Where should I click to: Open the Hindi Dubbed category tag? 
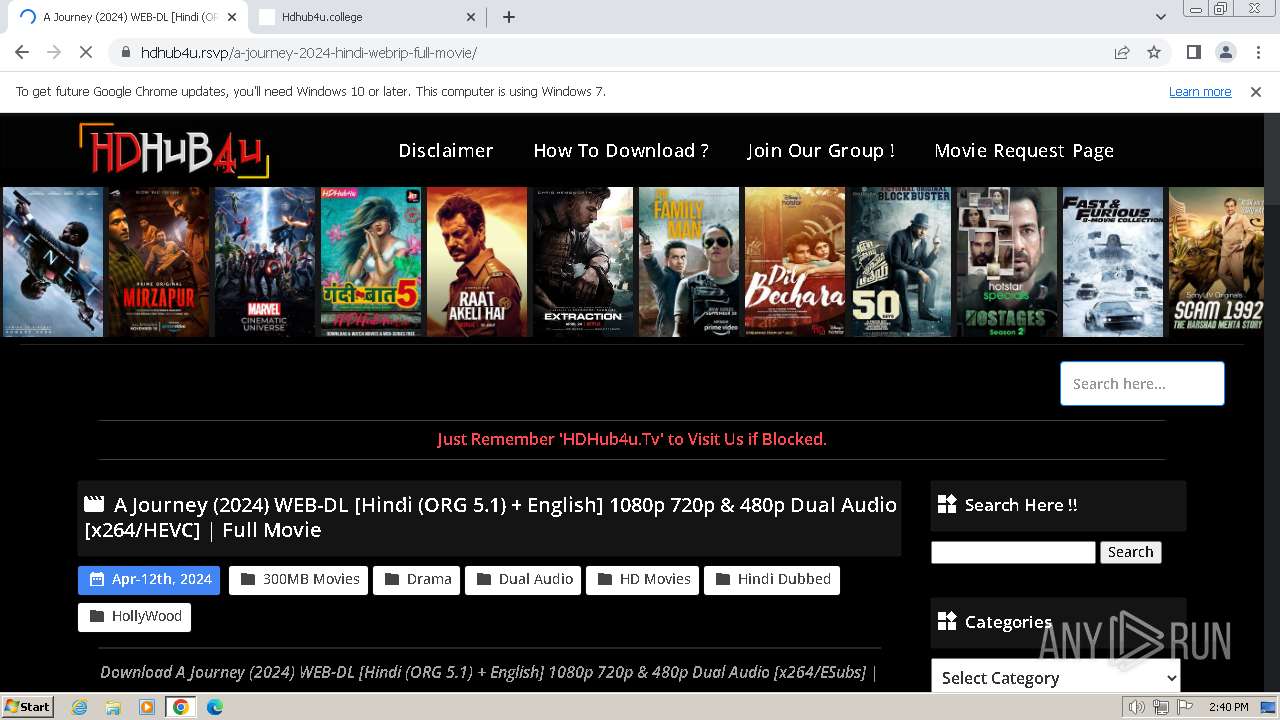772,580
